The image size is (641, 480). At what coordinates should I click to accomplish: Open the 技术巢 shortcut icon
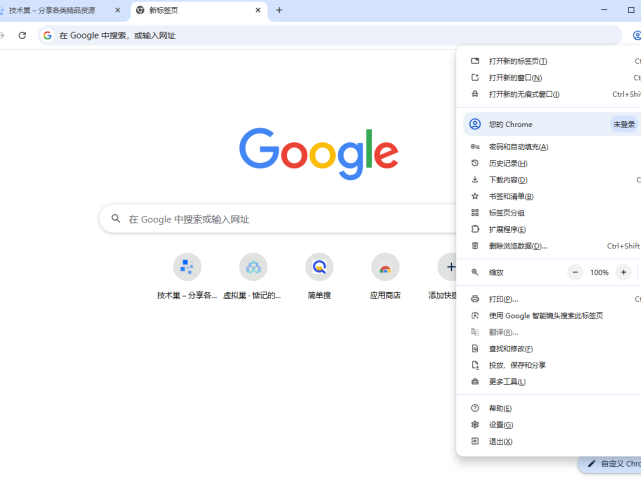pyautogui.click(x=187, y=267)
